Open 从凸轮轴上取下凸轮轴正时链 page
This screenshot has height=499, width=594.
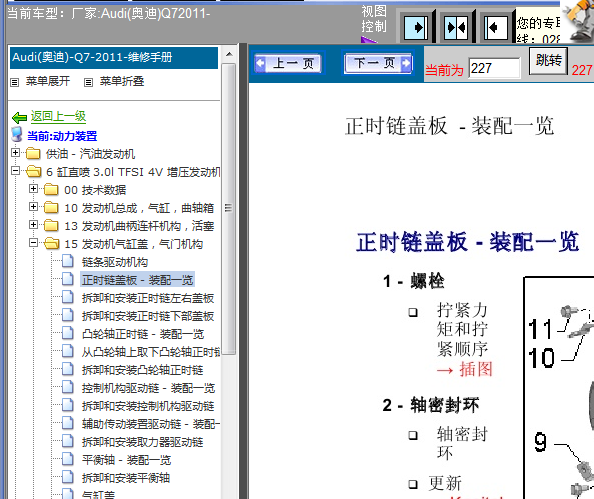tap(151, 352)
